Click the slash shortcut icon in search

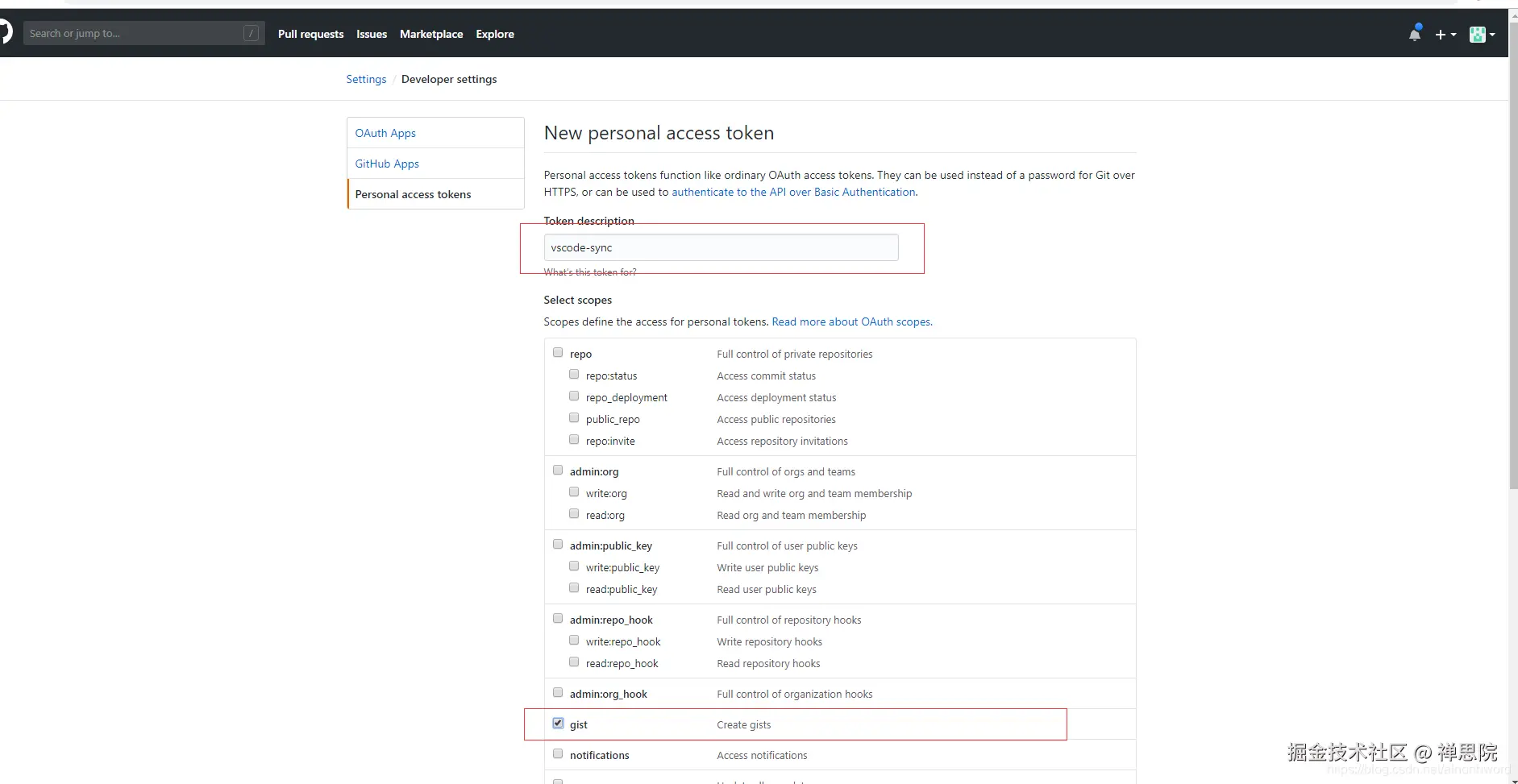(x=251, y=33)
